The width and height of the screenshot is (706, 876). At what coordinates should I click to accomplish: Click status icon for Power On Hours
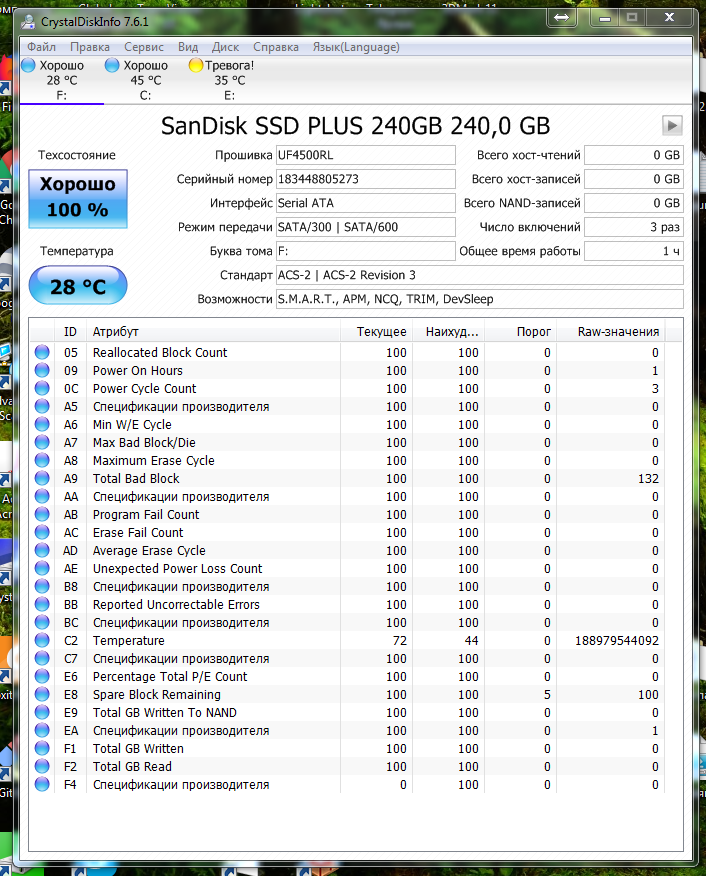click(42, 370)
